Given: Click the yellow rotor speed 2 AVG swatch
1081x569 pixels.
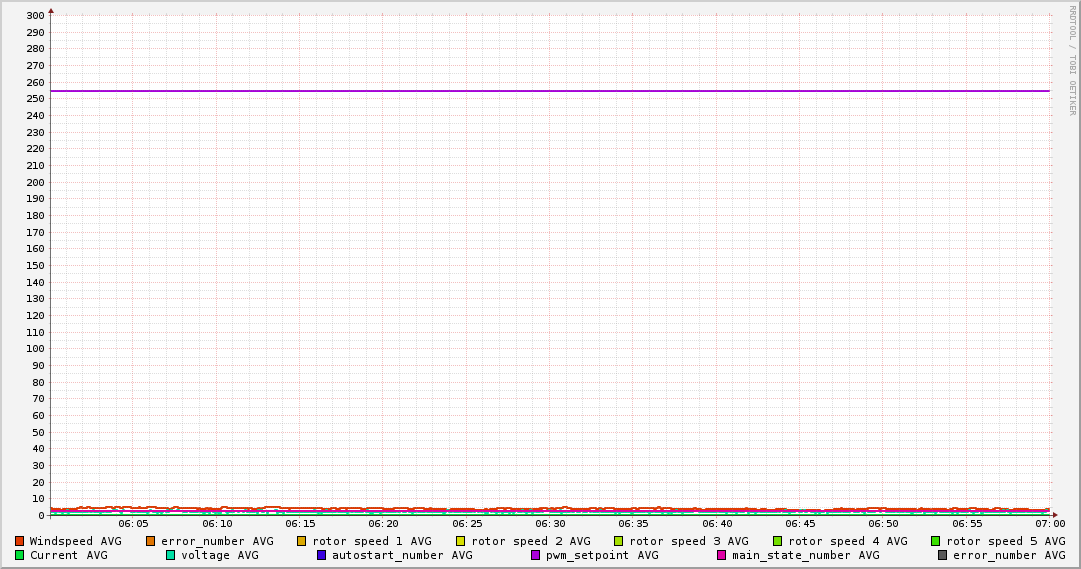Looking at the screenshot, I should (x=461, y=541).
